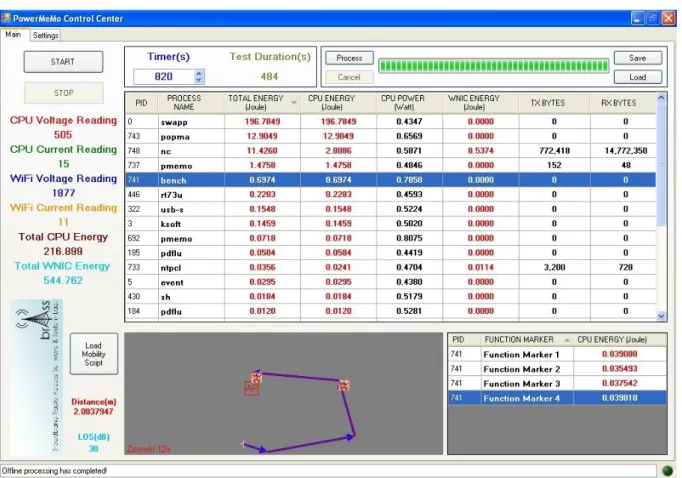Click PID 184 pdflu row
682x478 pixels.
click(x=391, y=311)
